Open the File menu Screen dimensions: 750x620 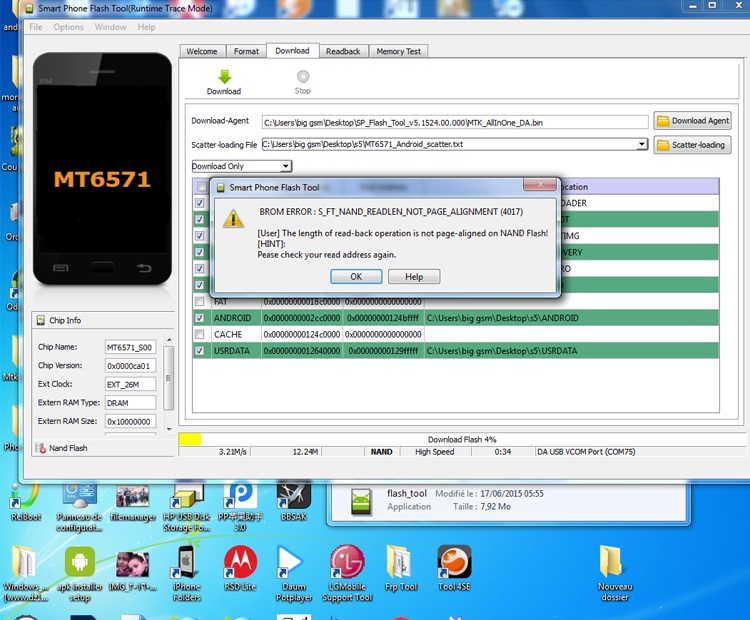click(35, 27)
